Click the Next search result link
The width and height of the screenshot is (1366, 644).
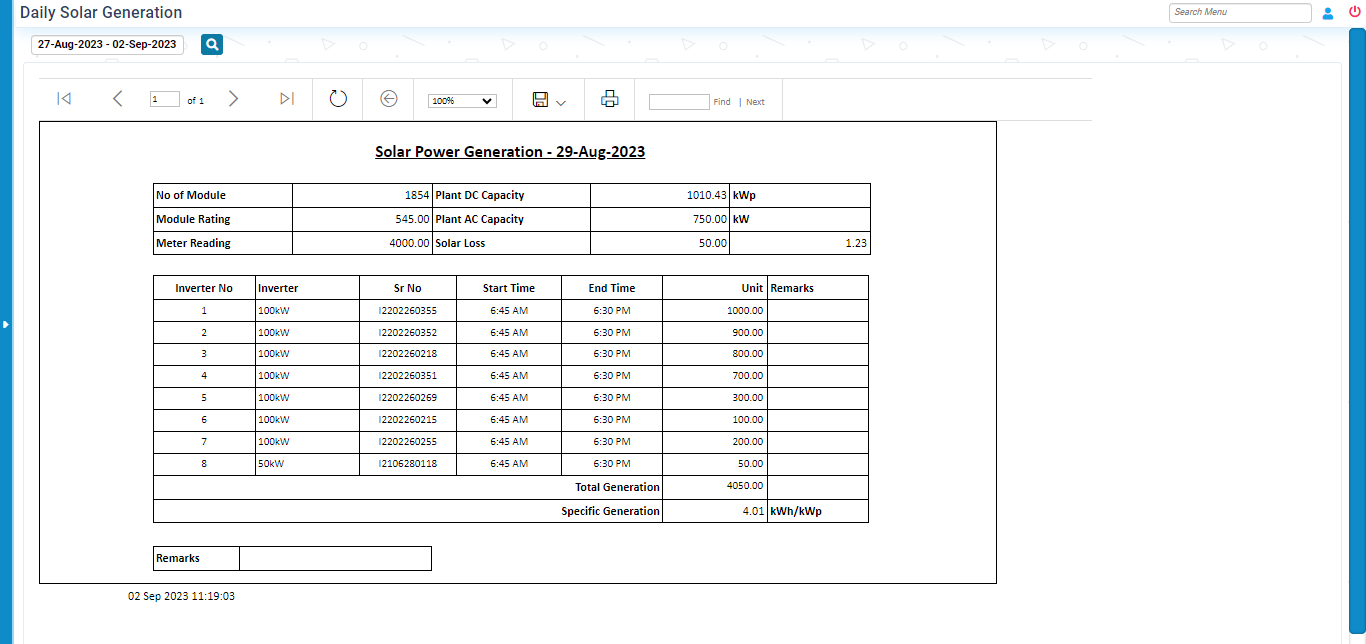point(755,102)
